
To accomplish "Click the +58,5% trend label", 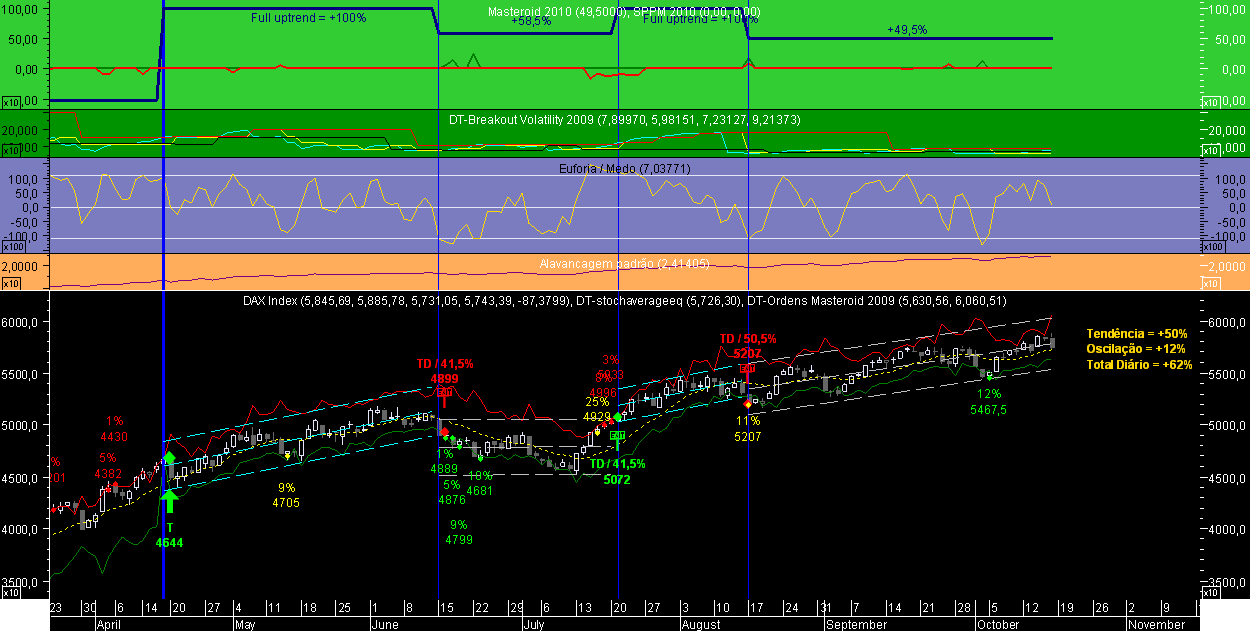I will 531,20.
